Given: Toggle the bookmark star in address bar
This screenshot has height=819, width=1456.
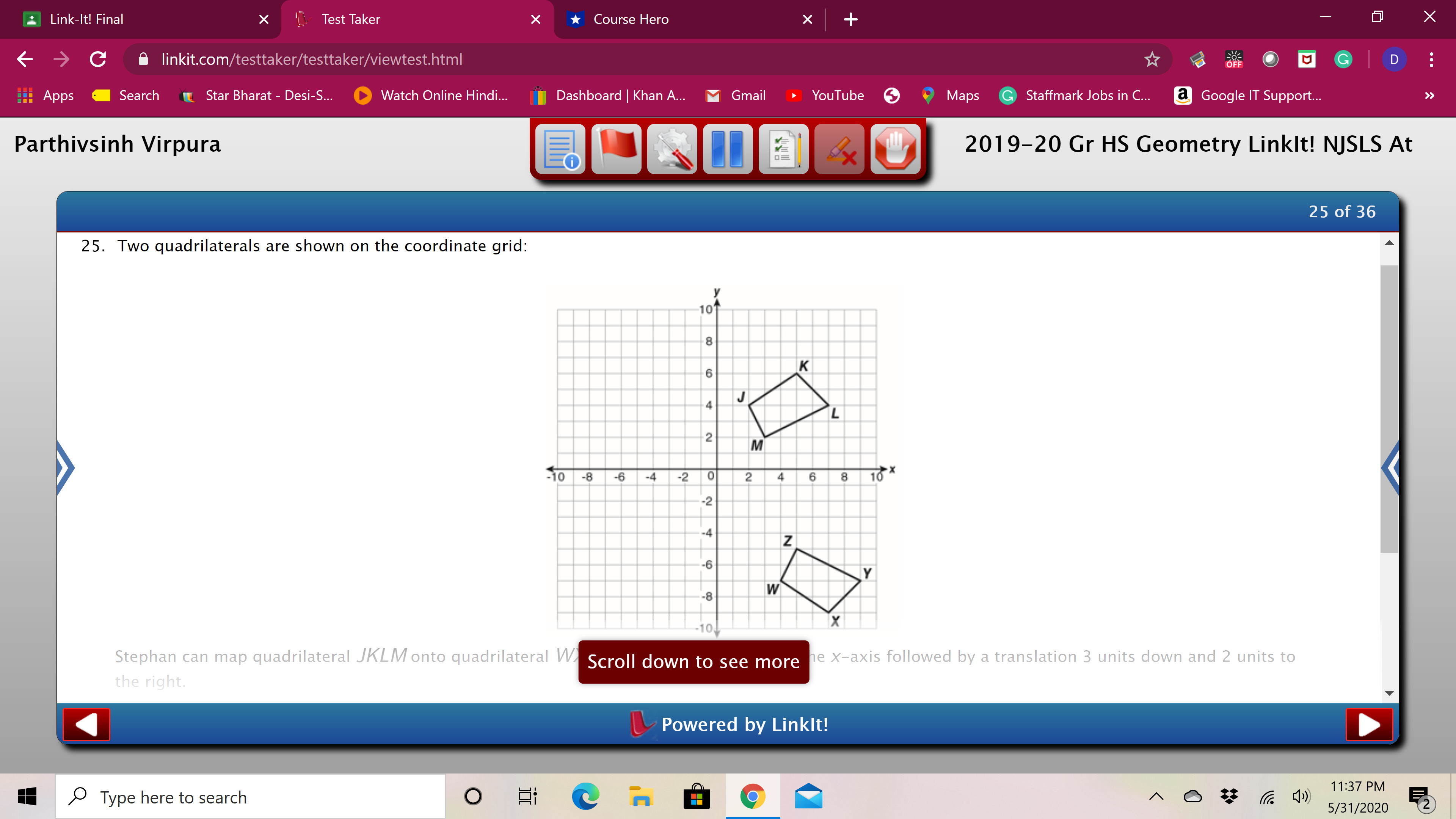Looking at the screenshot, I should click(1153, 60).
